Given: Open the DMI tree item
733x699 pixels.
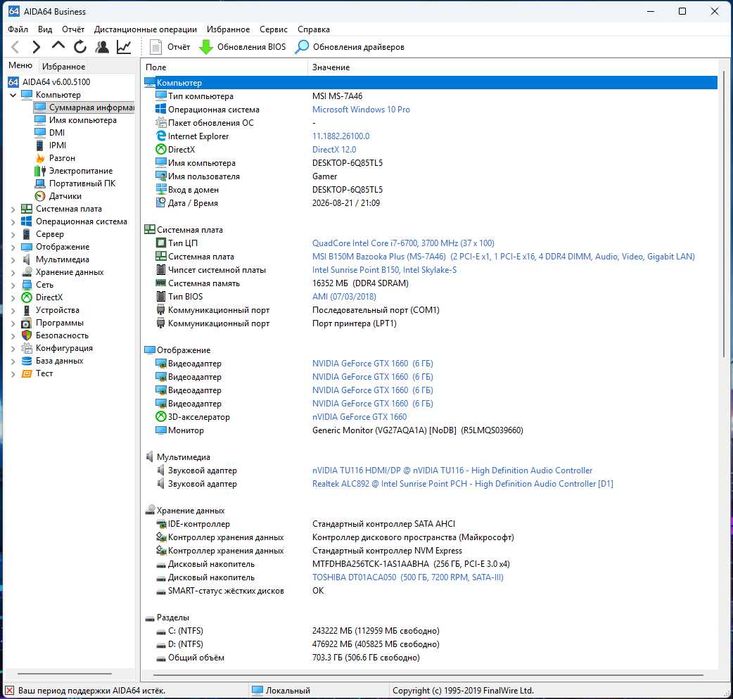Looking at the screenshot, I should [50, 133].
